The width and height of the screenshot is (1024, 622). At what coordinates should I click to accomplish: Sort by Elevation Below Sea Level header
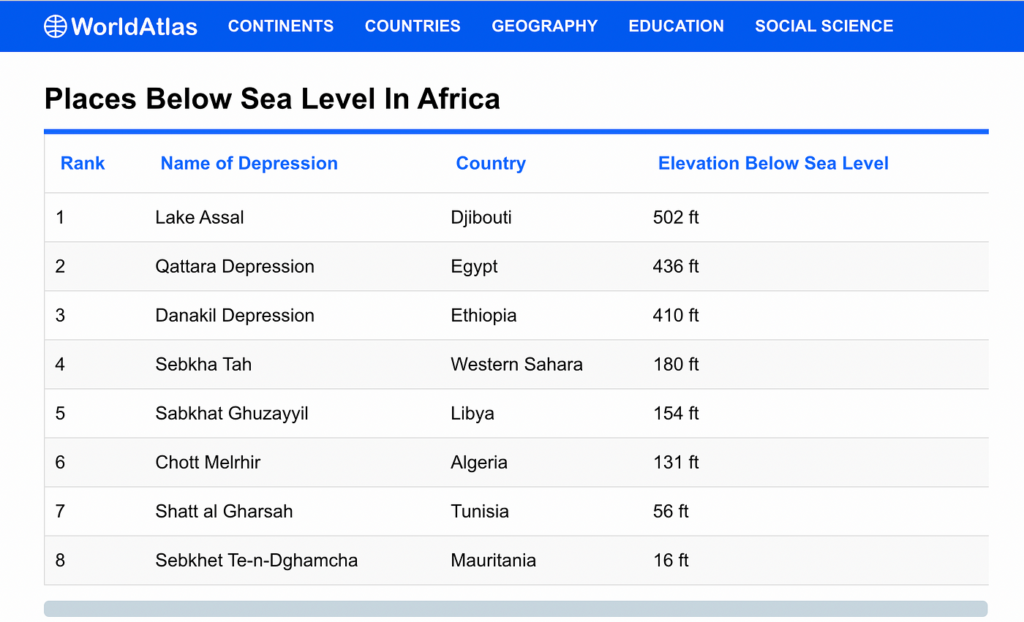click(773, 163)
